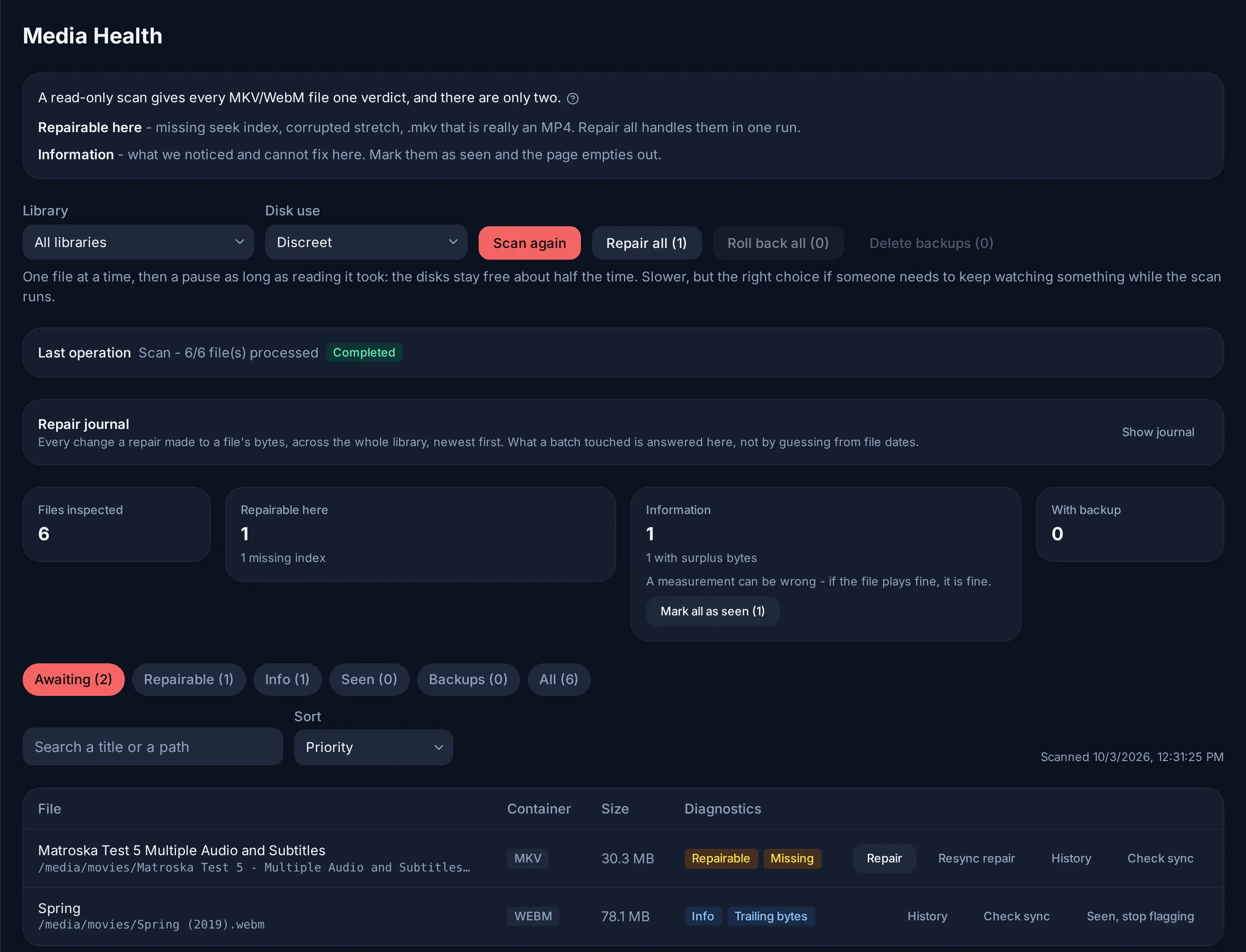The image size is (1246, 952).
Task: Click the Missing badge in the Matroska row
Action: point(792,858)
